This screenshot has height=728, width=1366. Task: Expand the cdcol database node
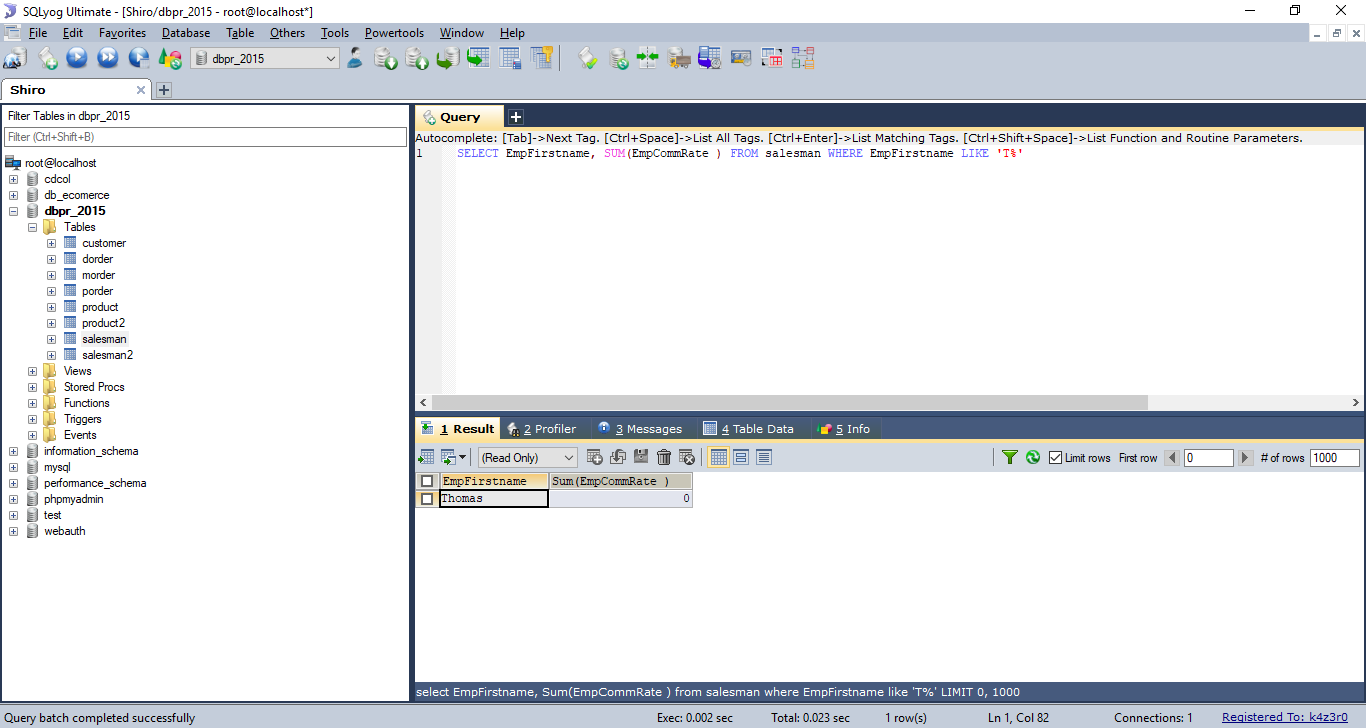pos(13,179)
